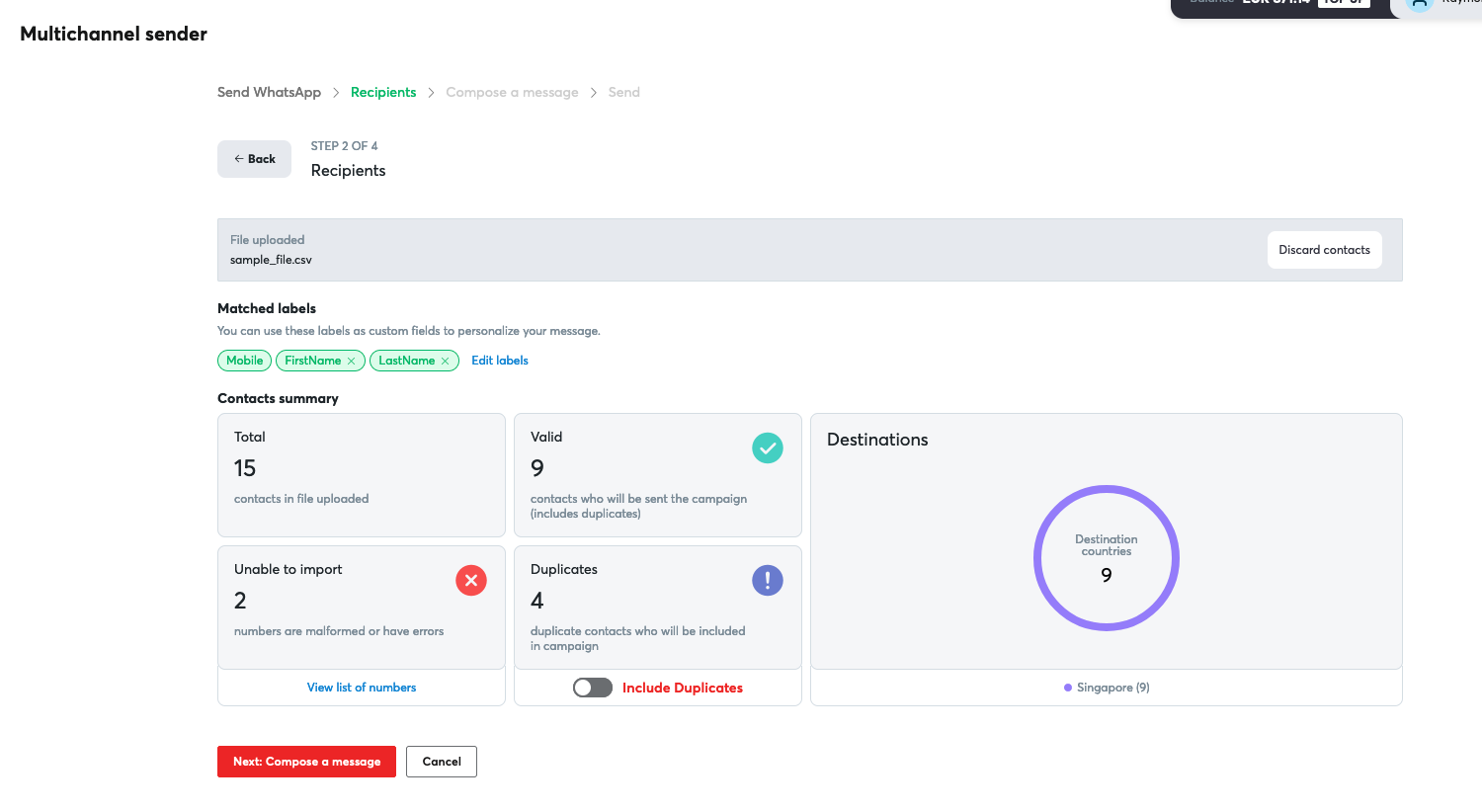The width and height of the screenshot is (1482, 812).
Task: Click the user avatar icon at top right
Action: [1420, 5]
